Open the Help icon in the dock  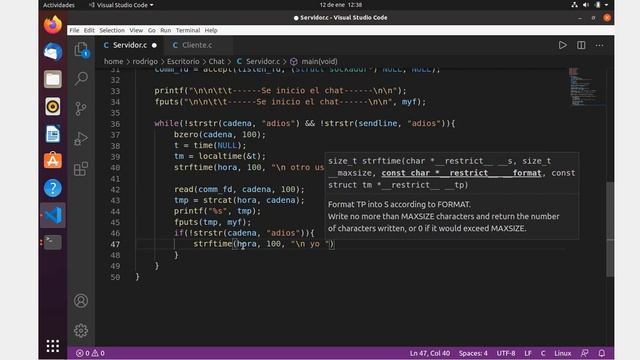pyautogui.click(x=53, y=188)
